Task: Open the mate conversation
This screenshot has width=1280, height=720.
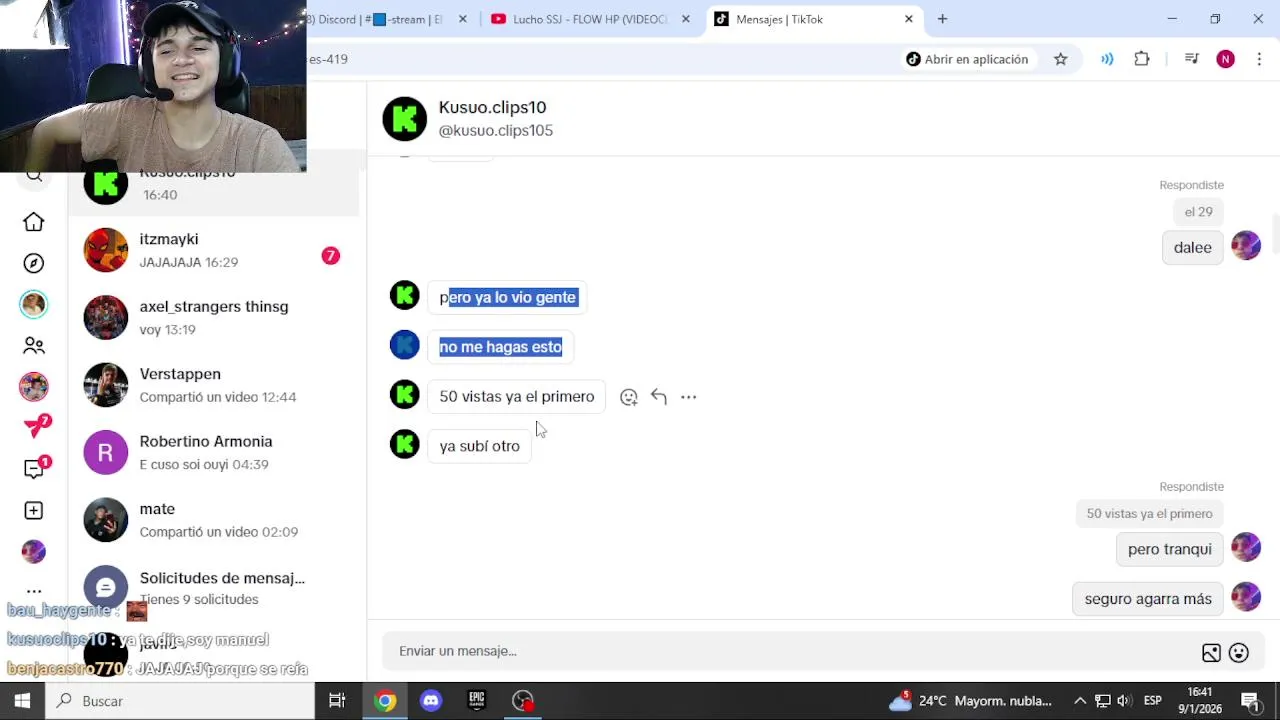Action: point(213,520)
